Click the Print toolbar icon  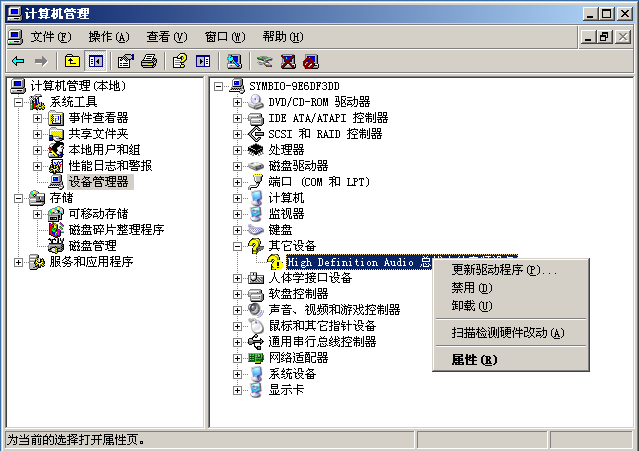(x=149, y=61)
